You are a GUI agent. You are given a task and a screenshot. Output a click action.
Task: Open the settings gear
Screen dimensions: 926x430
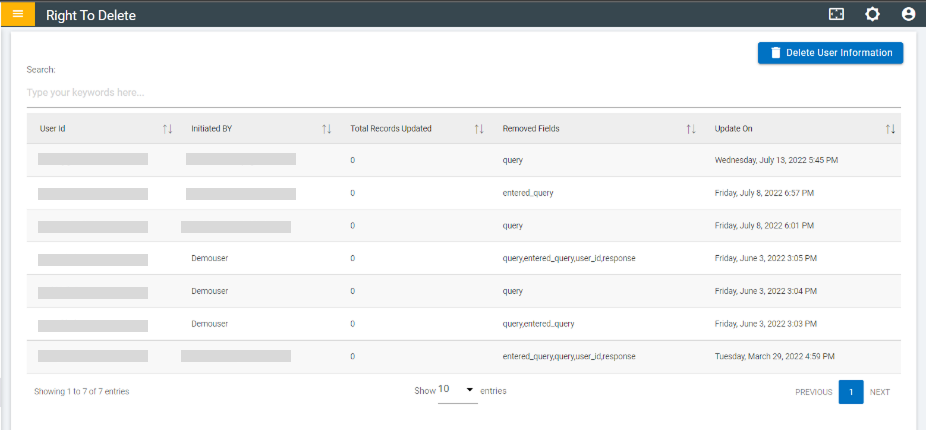872,15
